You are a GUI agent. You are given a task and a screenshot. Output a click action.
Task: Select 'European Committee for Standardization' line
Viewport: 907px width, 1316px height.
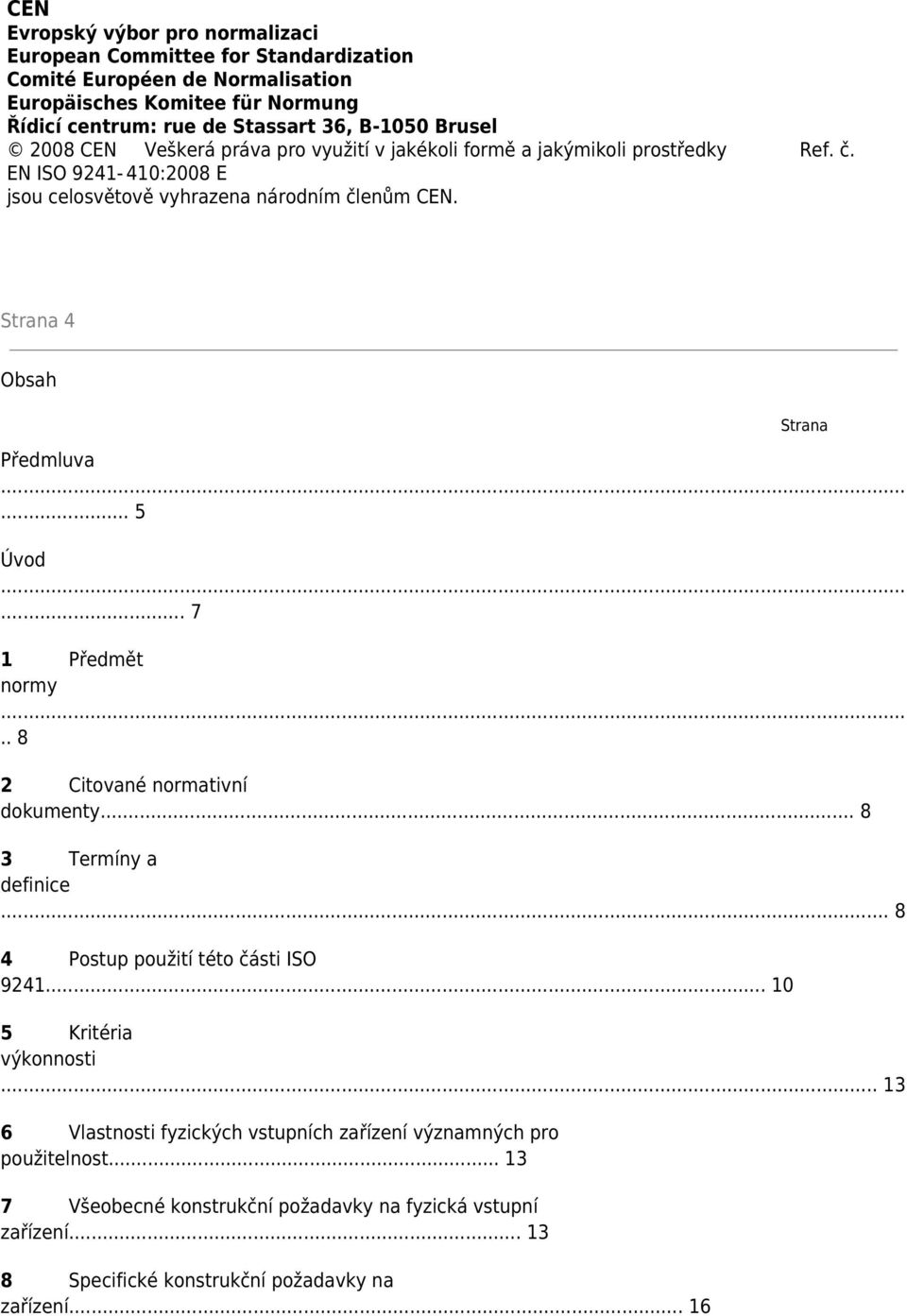coord(210,56)
